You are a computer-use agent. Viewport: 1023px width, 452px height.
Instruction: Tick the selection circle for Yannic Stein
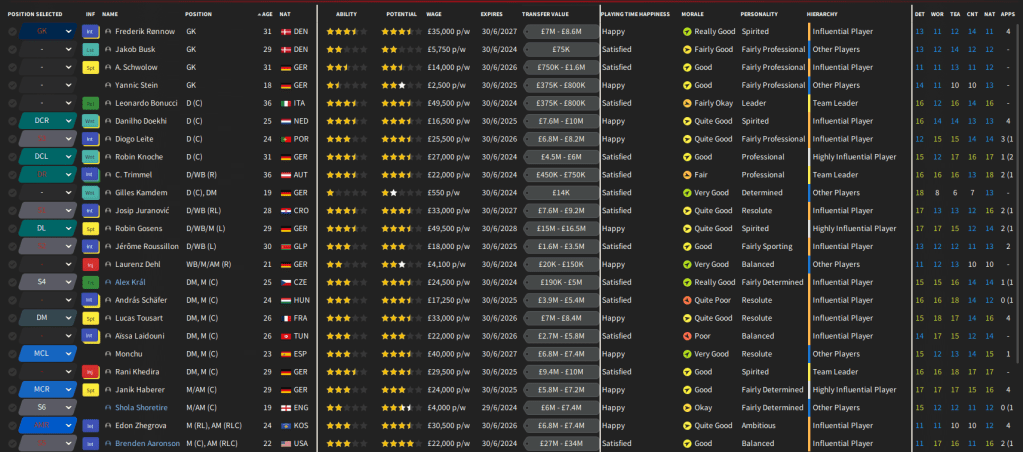point(12,85)
